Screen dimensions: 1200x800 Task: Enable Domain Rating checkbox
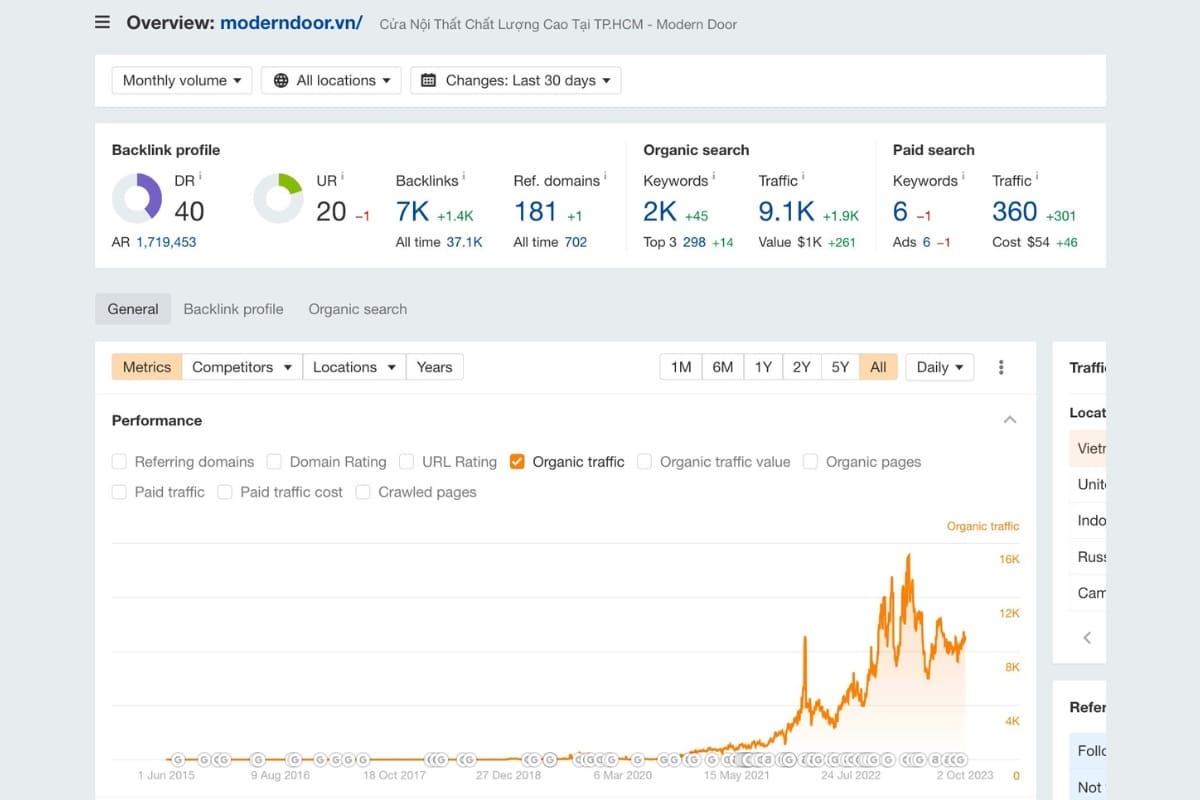(x=274, y=462)
